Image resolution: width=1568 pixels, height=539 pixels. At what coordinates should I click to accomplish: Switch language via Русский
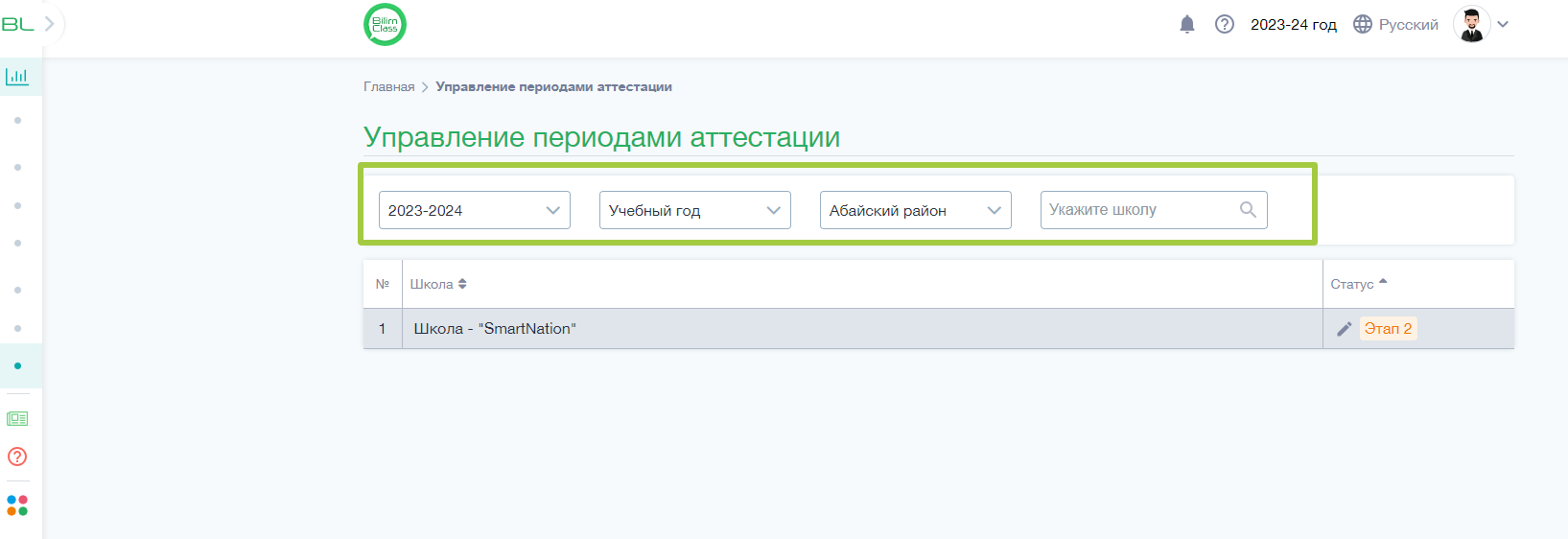tap(1408, 25)
